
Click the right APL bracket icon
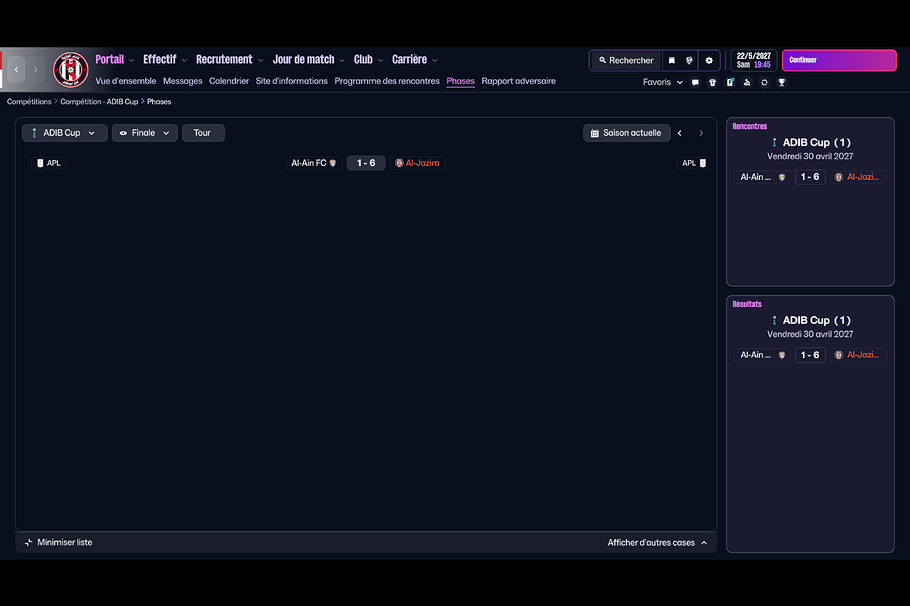[703, 163]
